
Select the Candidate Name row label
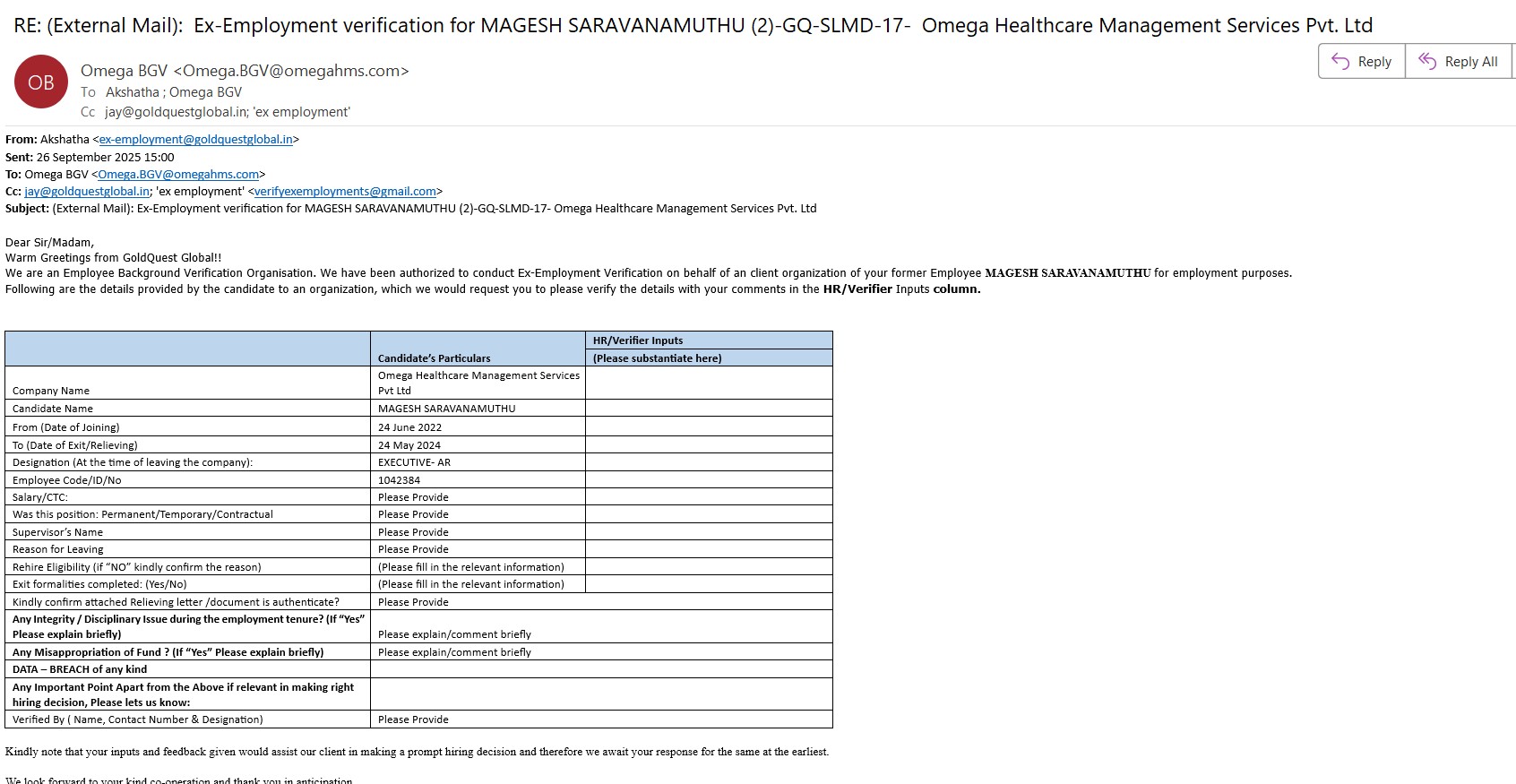(53, 409)
